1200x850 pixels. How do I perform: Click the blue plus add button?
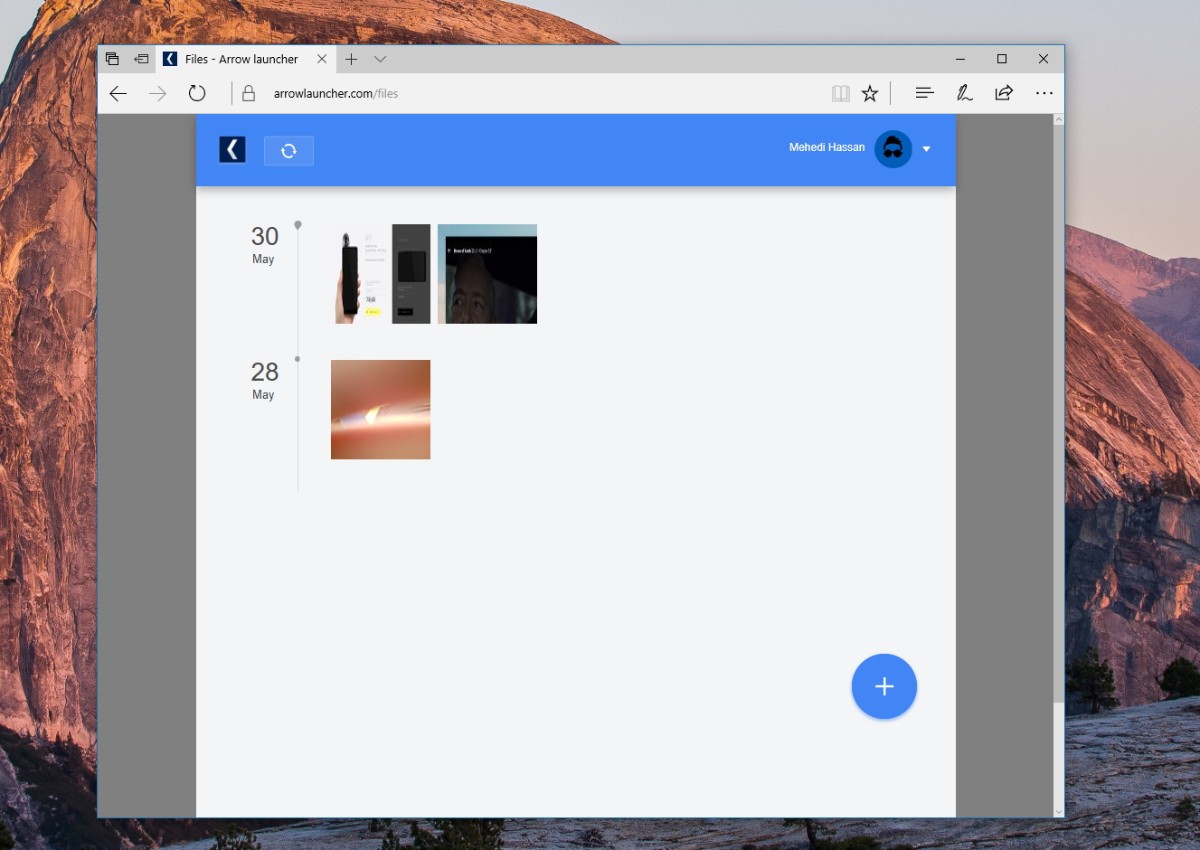point(884,686)
